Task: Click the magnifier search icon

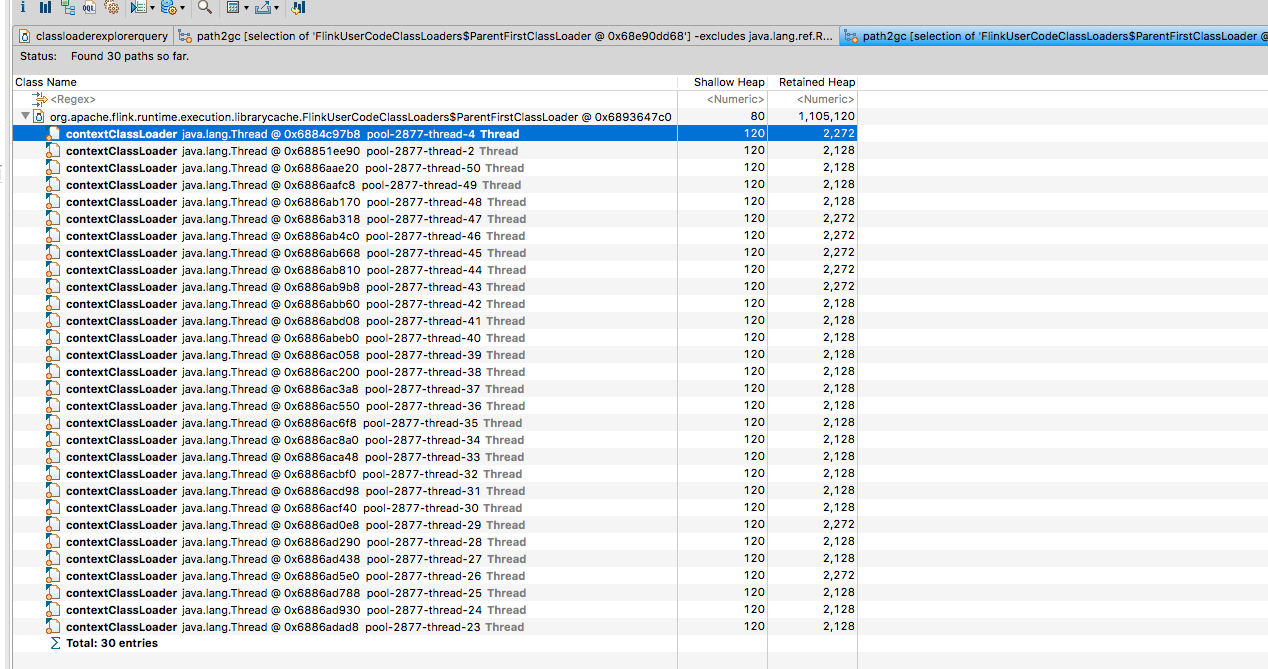Action: [204, 7]
